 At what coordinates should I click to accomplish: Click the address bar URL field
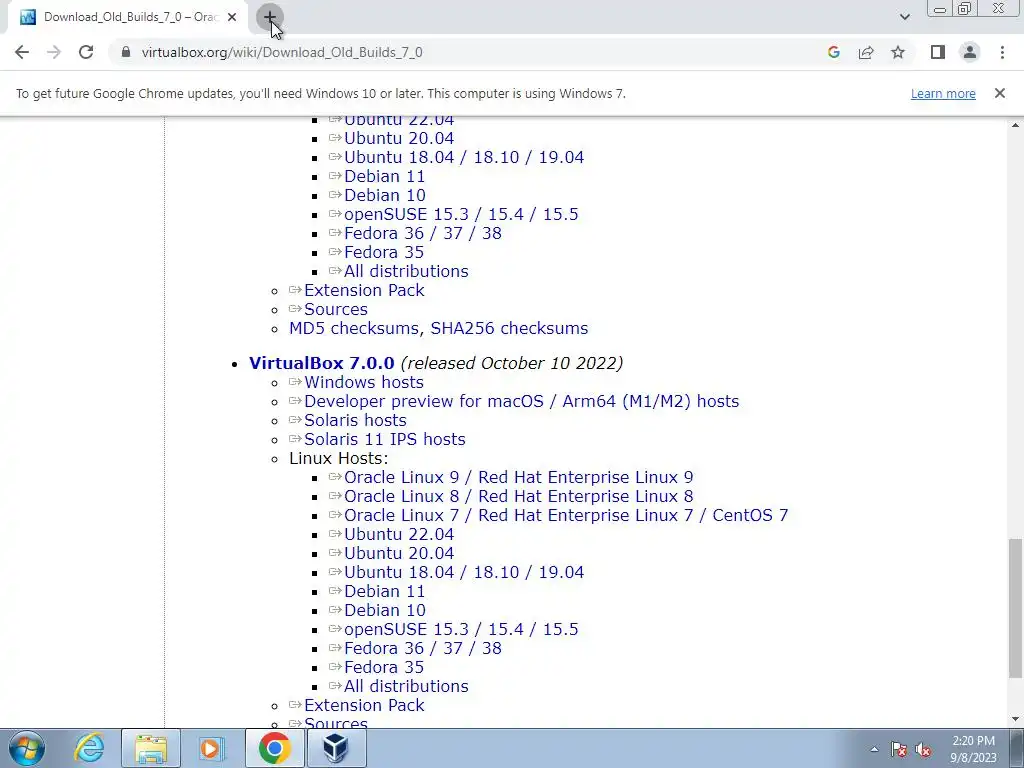pos(470,52)
